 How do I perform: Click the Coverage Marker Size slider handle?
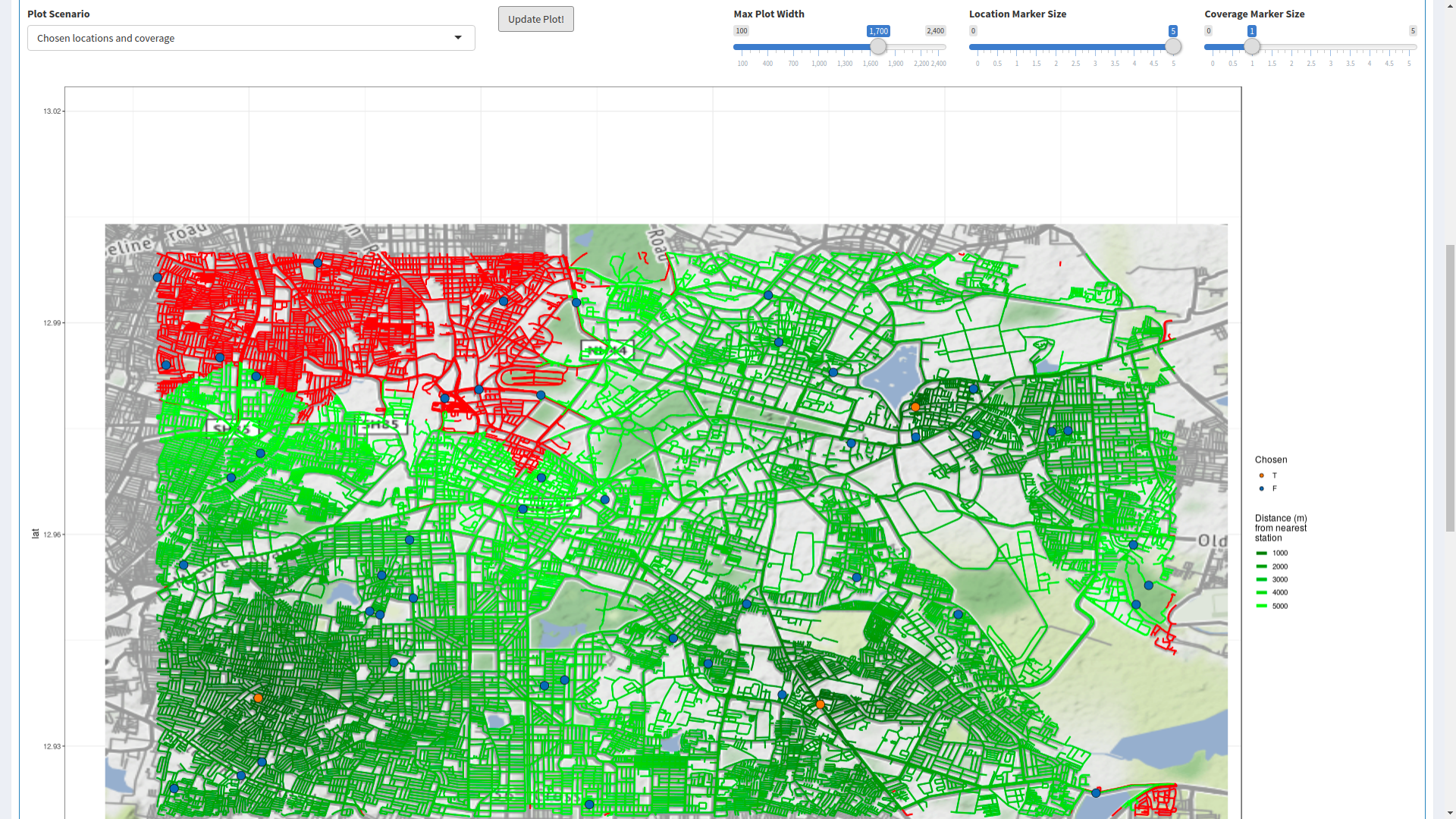click(x=1252, y=47)
